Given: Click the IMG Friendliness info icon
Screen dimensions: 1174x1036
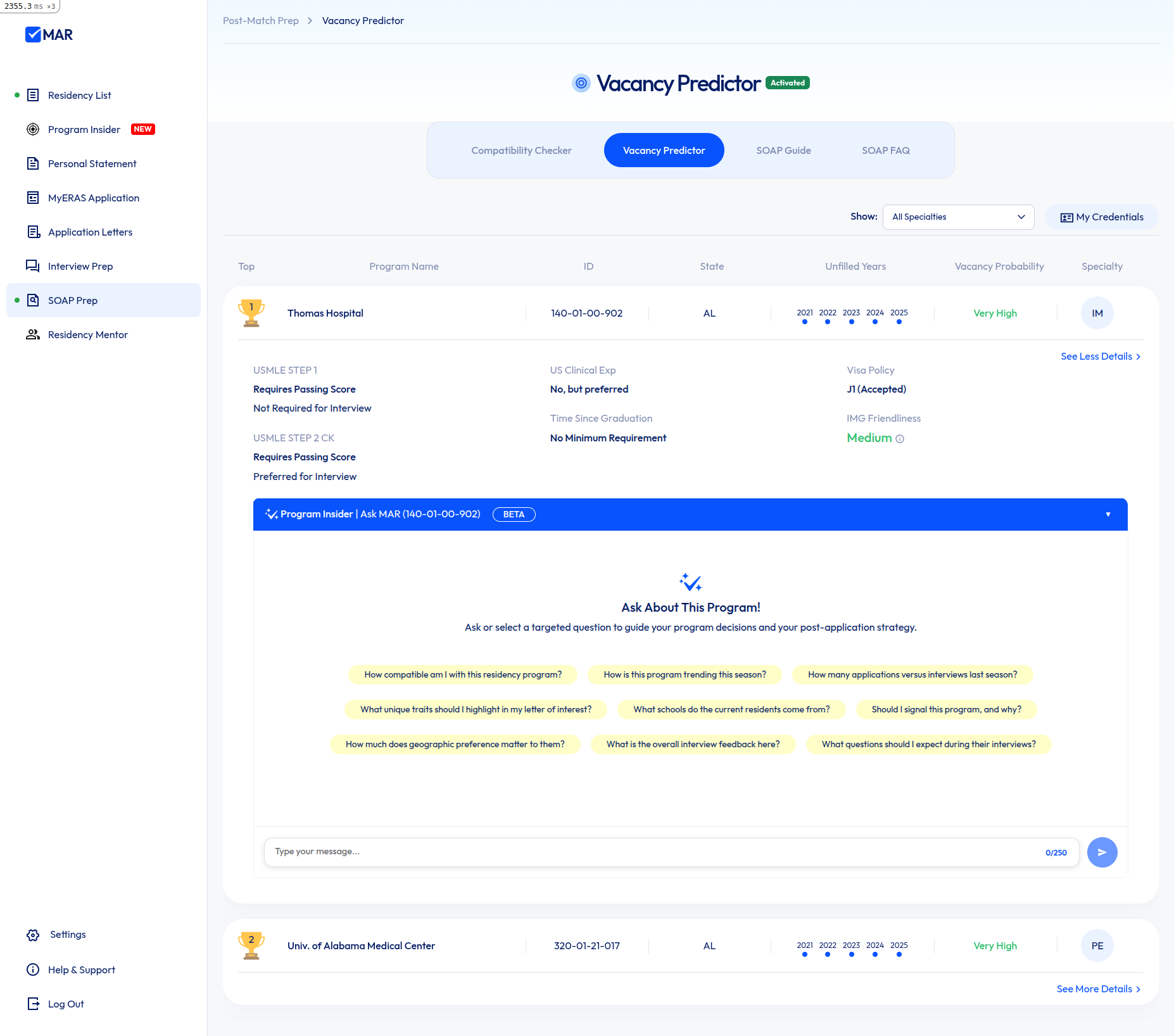Looking at the screenshot, I should [x=900, y=439].
